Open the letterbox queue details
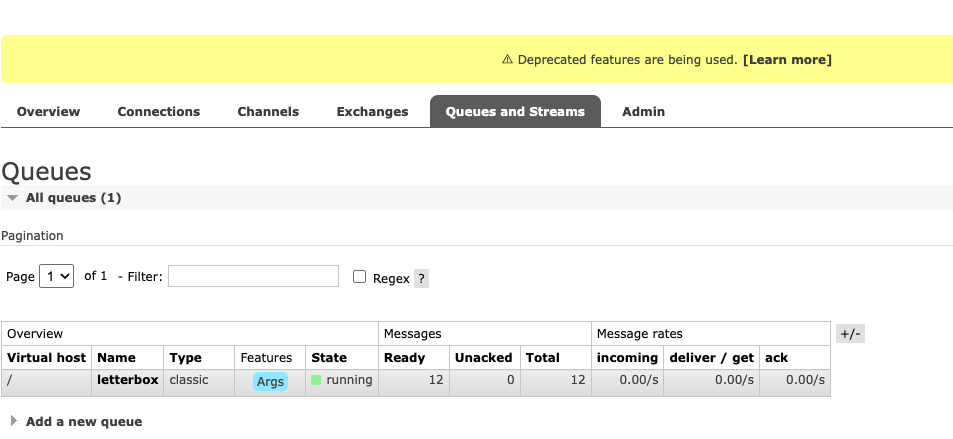This screenshot has width=953, height=439. [128, 380]
